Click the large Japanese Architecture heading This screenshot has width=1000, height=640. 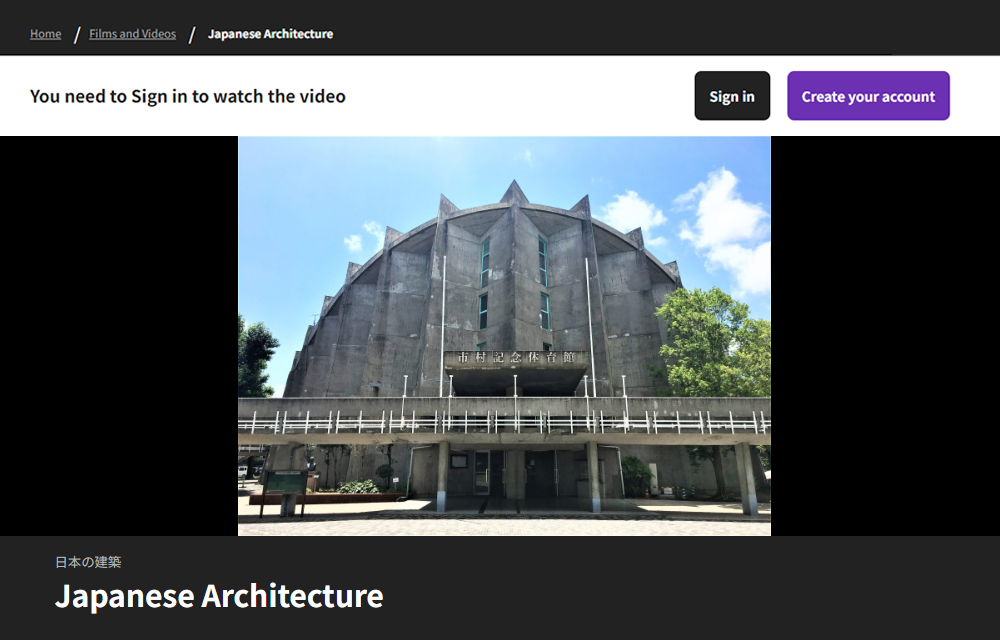[219, 596]
